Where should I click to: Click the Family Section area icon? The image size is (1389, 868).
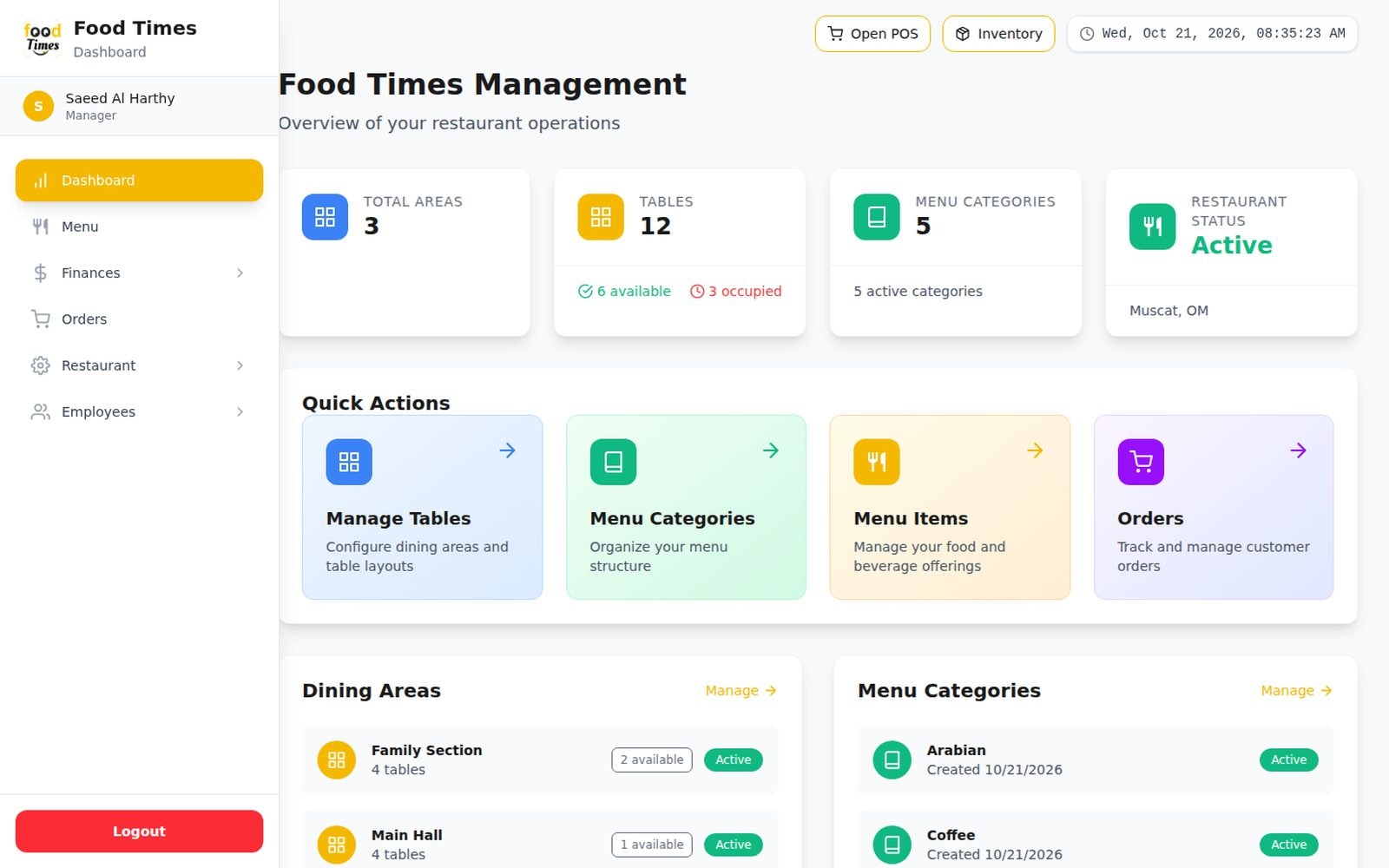(x=337, y=760)
